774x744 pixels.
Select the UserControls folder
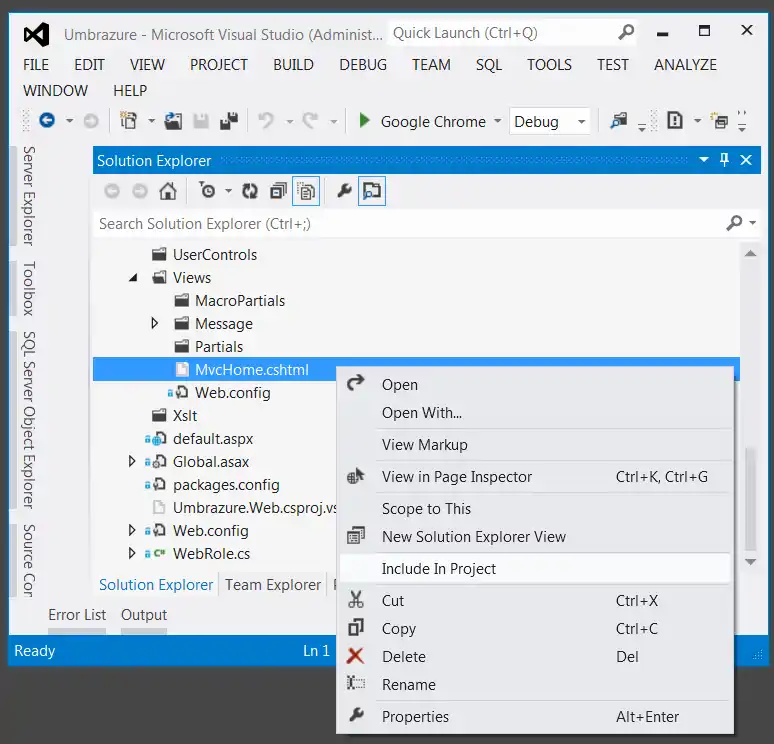tap(215, 255)
